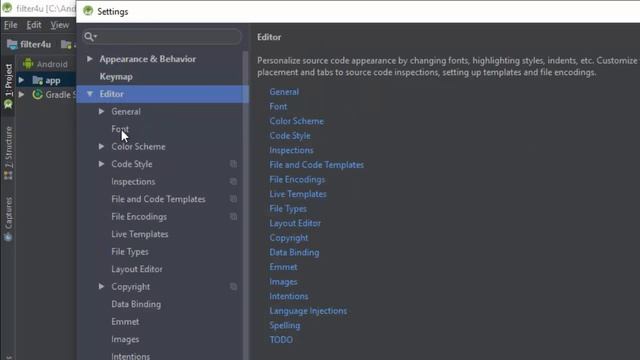Click the Captures tool window icon
Screen dimensions: 640x360
point(8,237)
